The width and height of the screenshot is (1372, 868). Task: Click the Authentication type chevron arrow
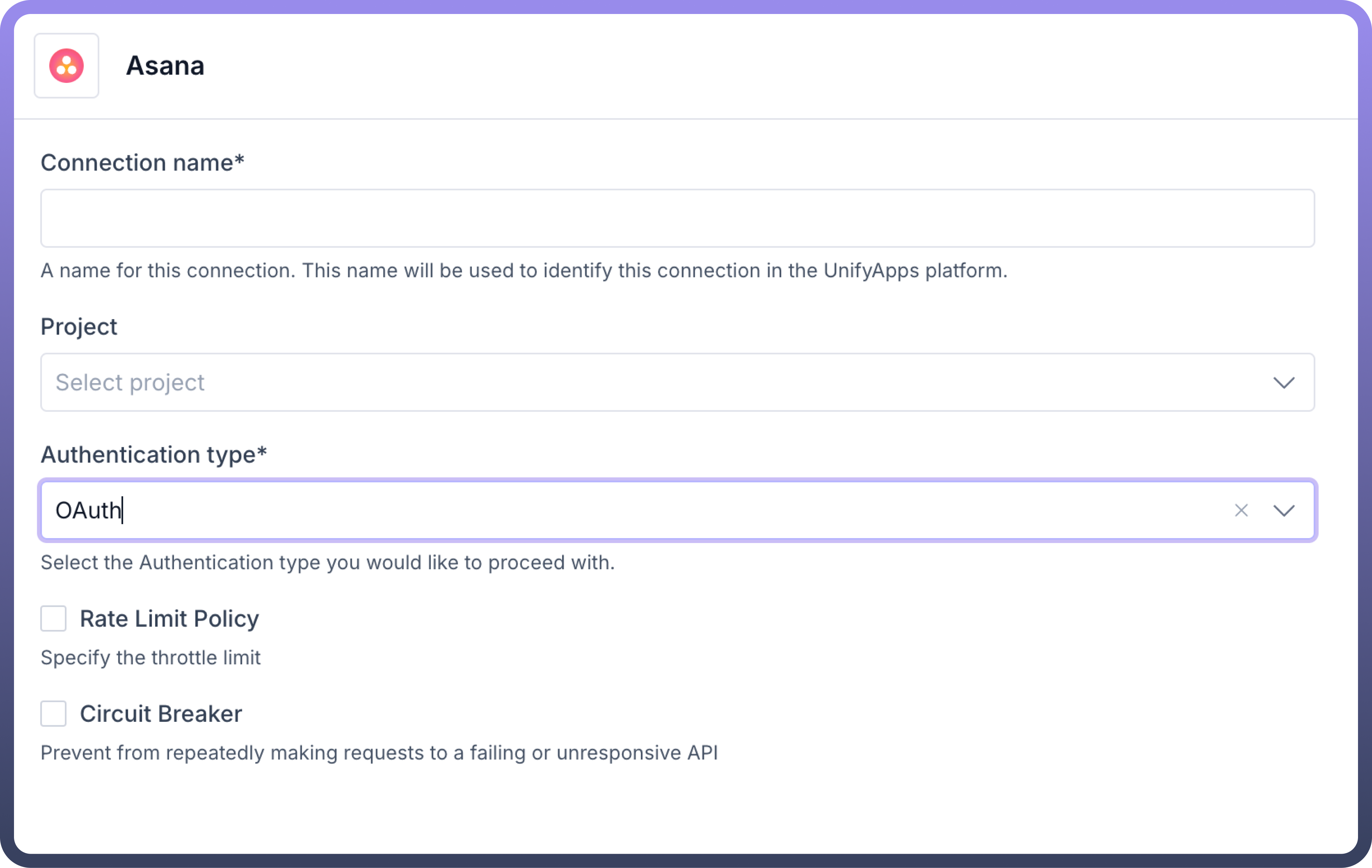[x=1284, y=510]
